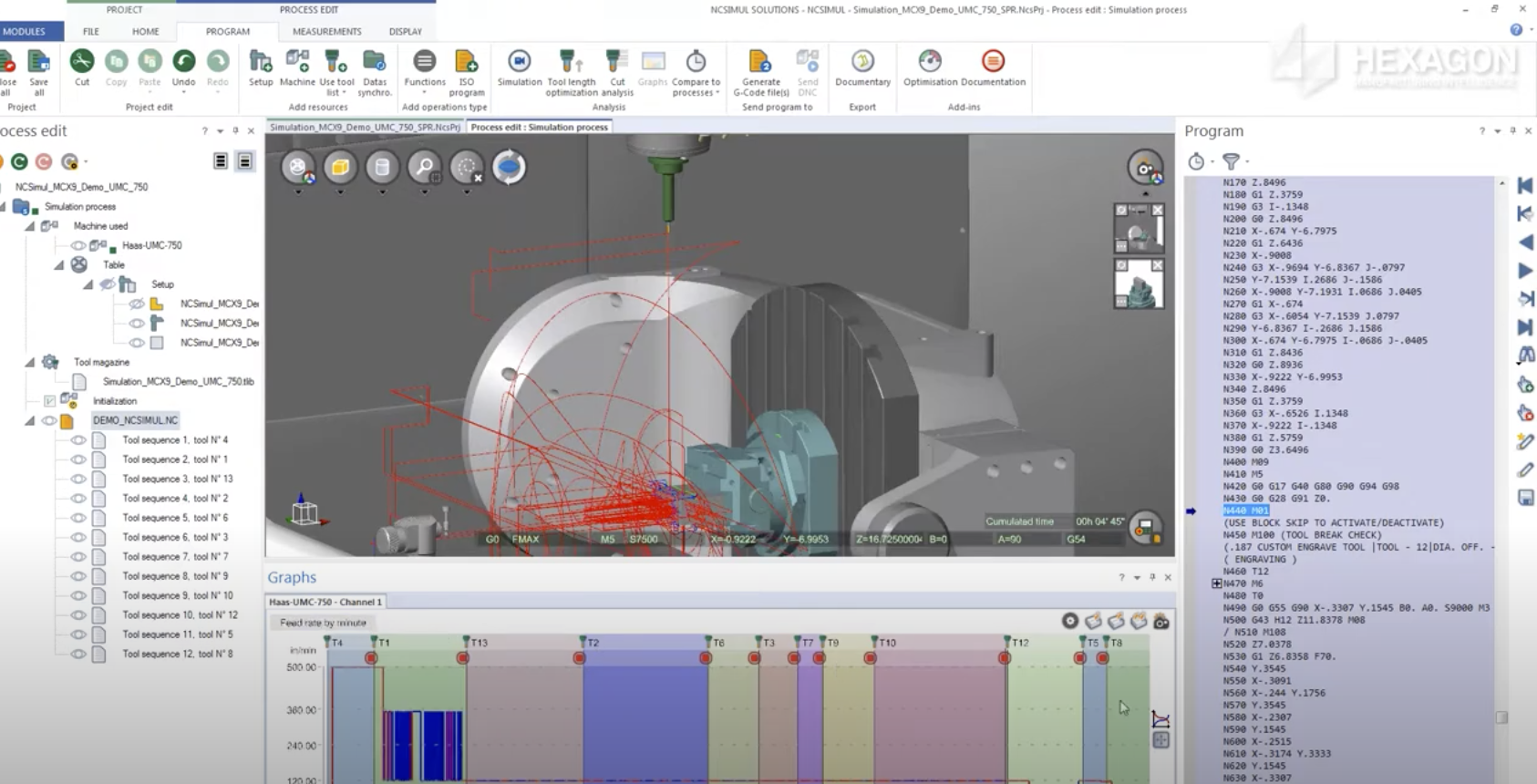This screenshot has height=784, width=1537.
Task: Select Tool sequence 5, tool N° 6
Action: coord(175,518)
